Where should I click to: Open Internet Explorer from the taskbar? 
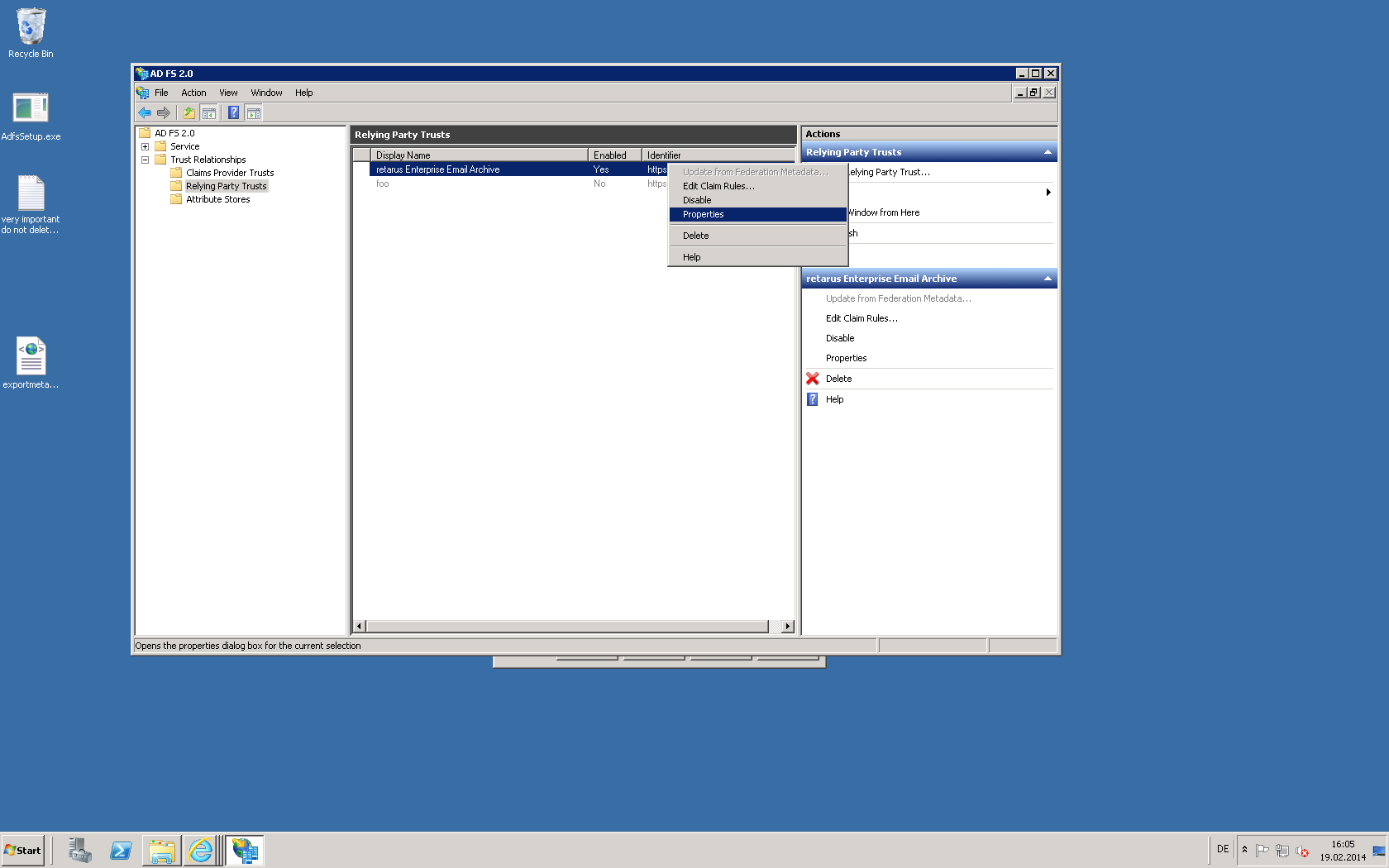tap(201, 851)
